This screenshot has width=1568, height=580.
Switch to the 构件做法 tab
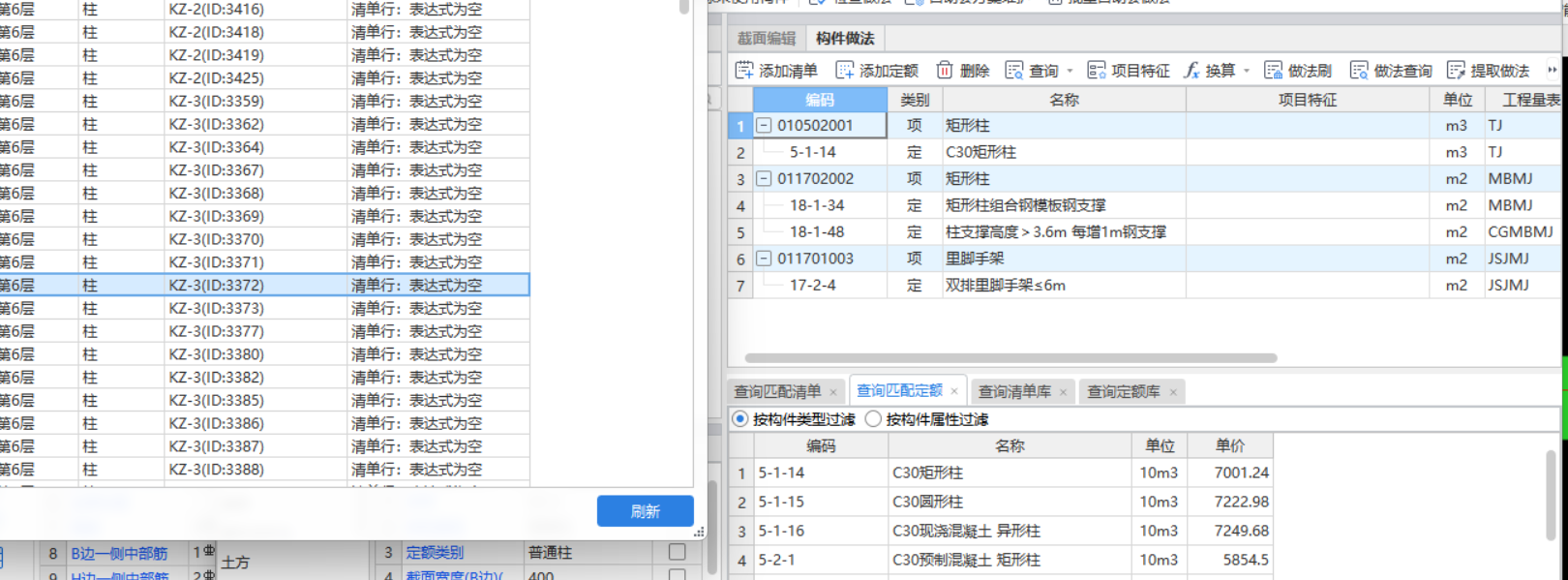845,39
